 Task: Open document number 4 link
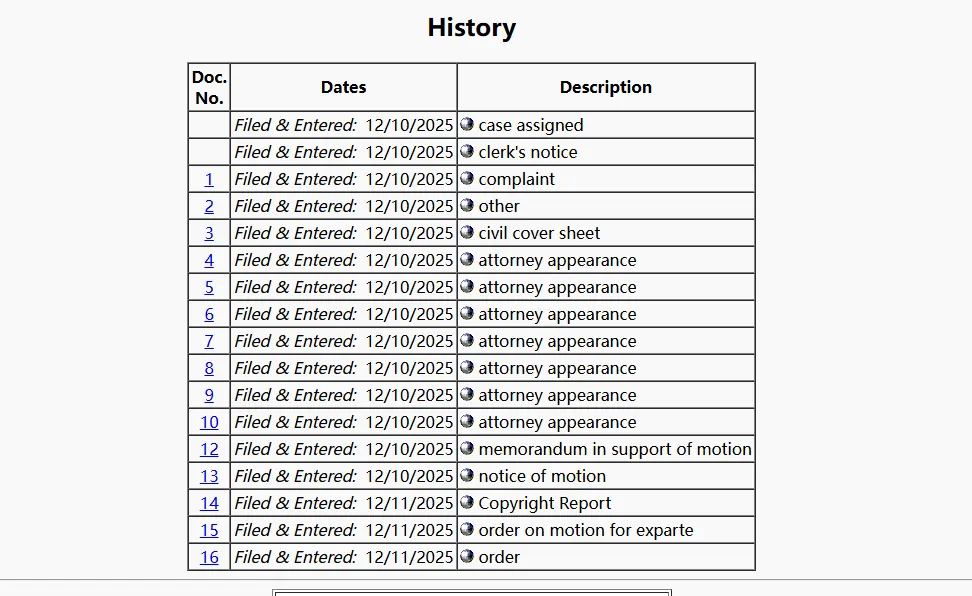[x=209, y=261]
